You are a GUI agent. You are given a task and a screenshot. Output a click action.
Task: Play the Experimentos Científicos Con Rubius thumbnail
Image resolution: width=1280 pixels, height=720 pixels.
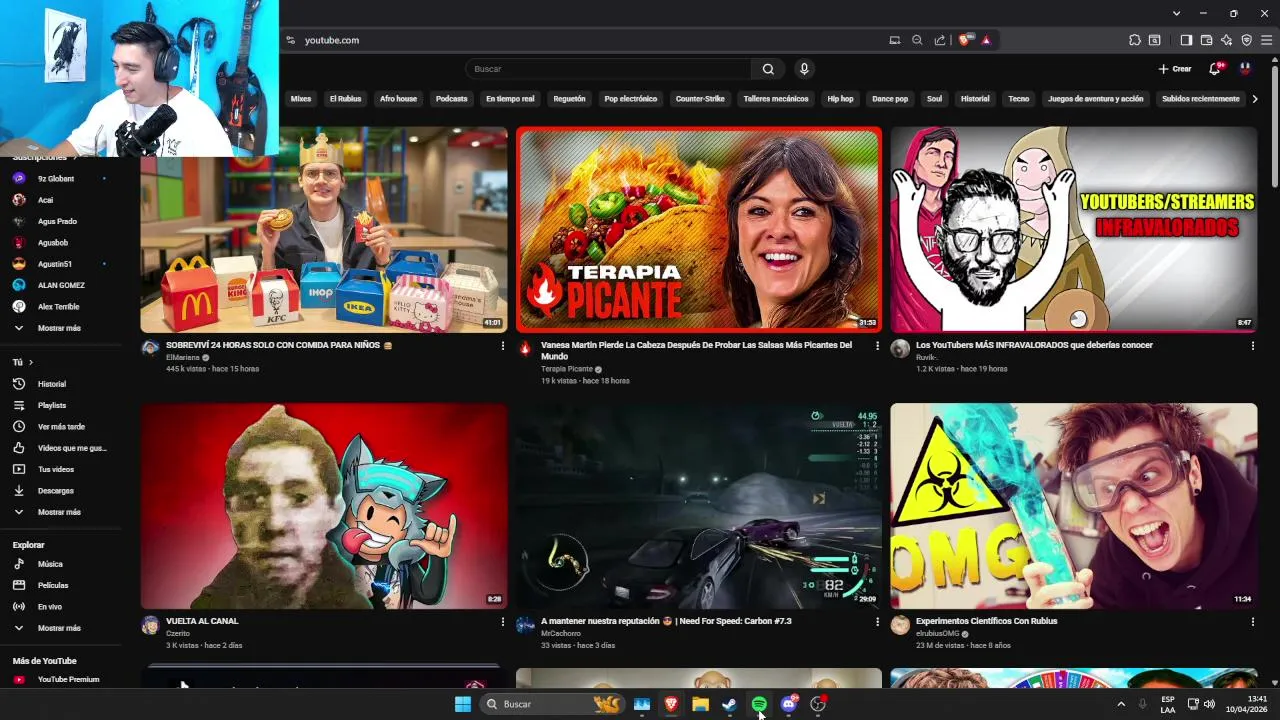pos(1074,506)
